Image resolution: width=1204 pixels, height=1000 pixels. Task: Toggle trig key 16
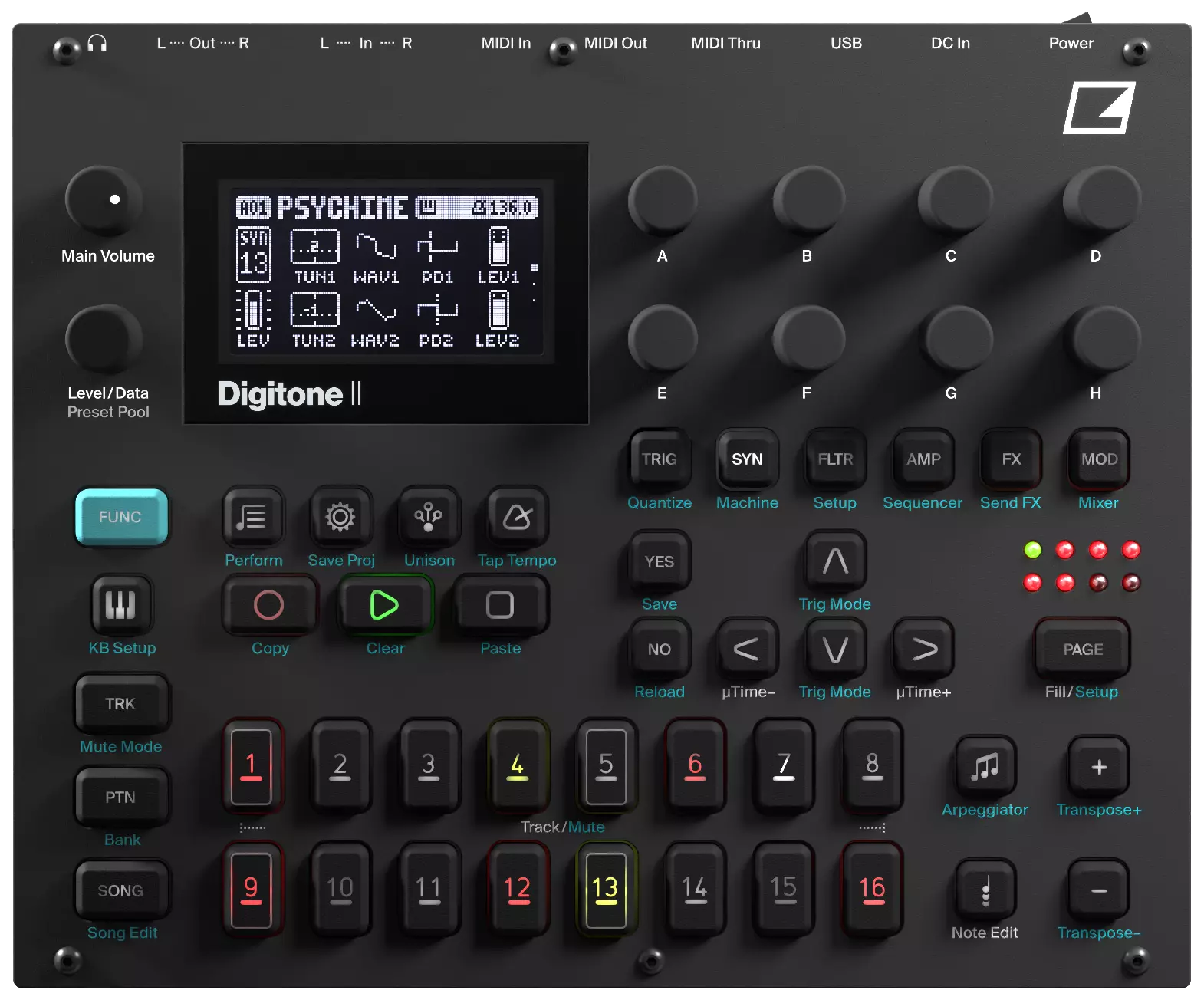872,890
